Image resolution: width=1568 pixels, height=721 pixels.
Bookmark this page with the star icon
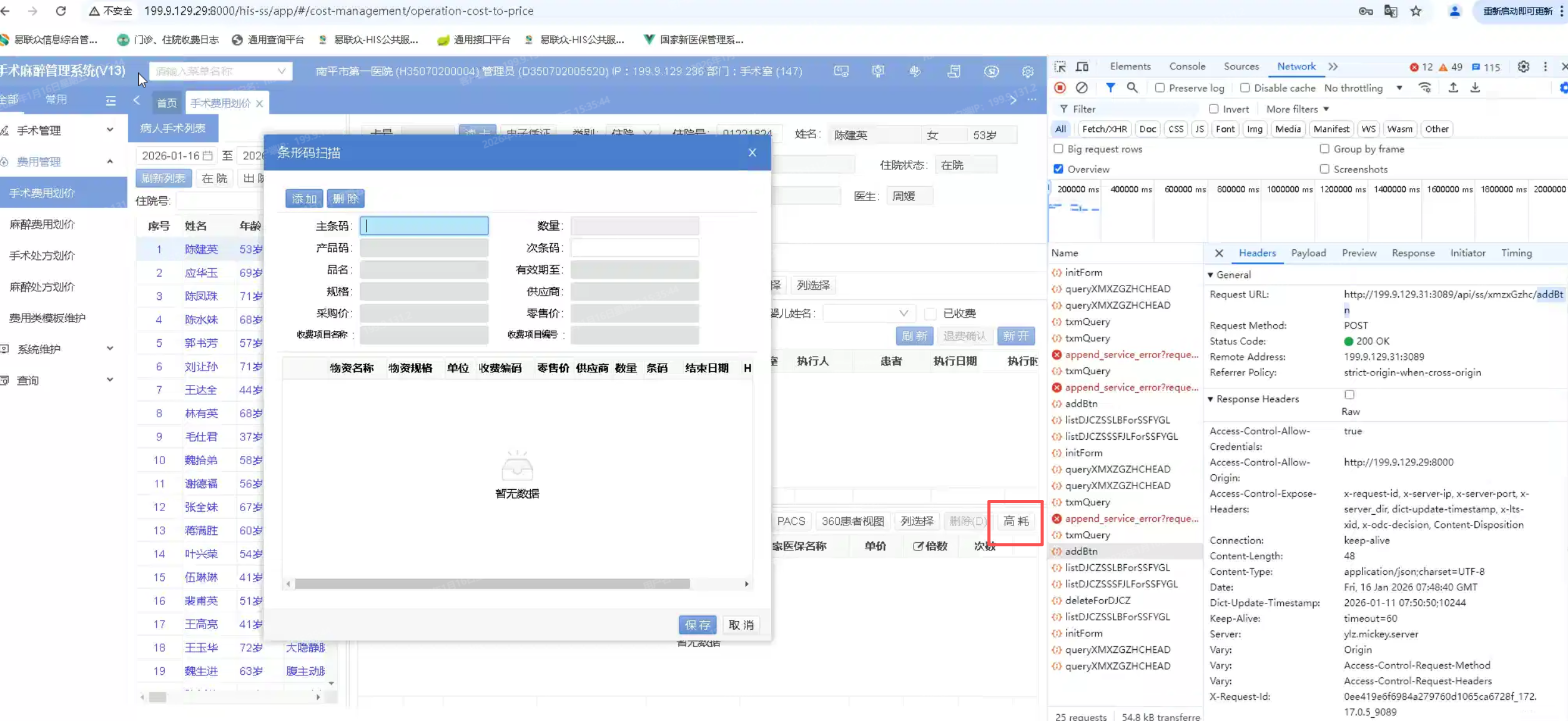(1416, 11)
